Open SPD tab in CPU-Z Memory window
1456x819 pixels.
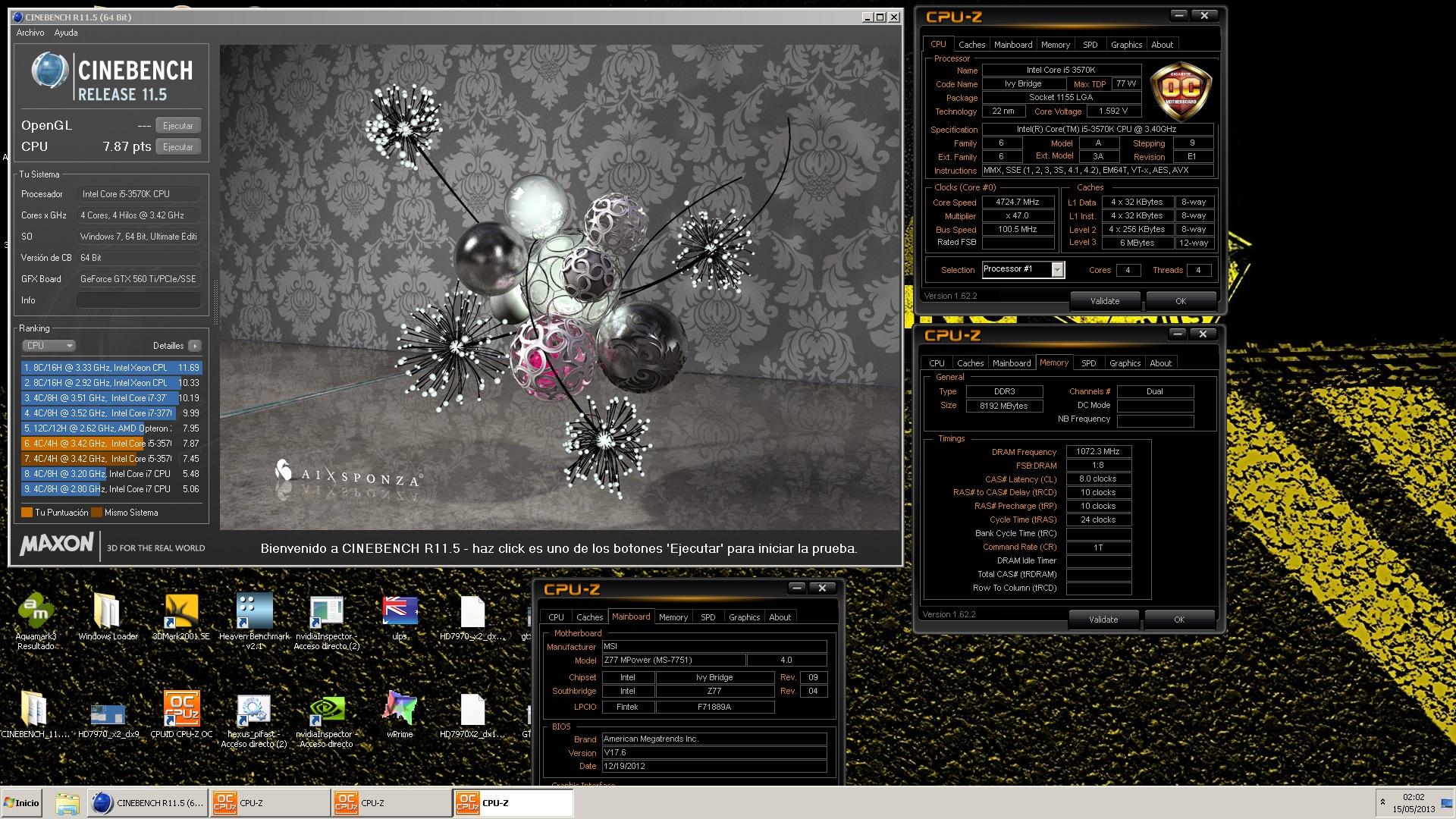click(1088, 363)
